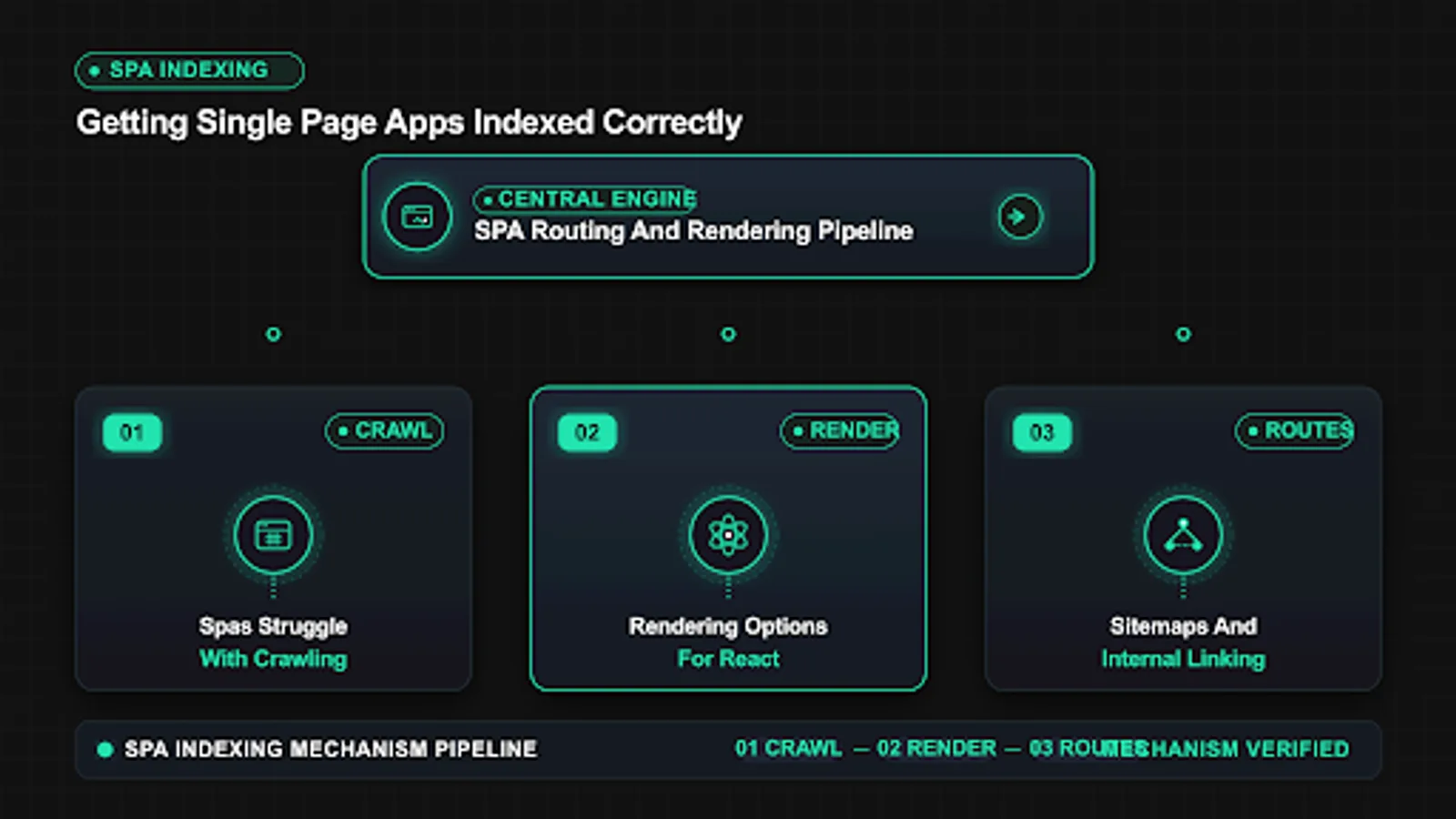Select SPA INDEXING MECHANISM PIPELINE footer text
The image size is (1456, 819).
(x=330, y=749)
